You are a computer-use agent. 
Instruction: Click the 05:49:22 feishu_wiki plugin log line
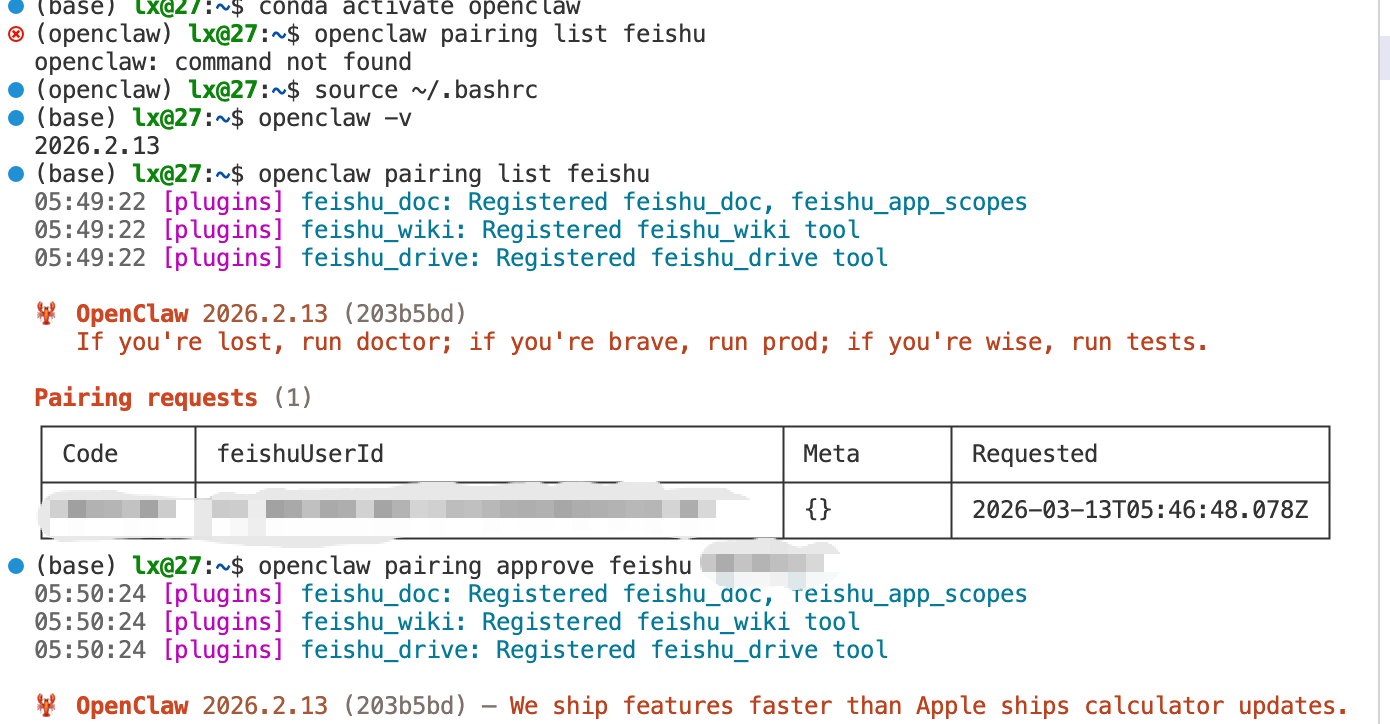pyautogui.click(x=447, y=230)
